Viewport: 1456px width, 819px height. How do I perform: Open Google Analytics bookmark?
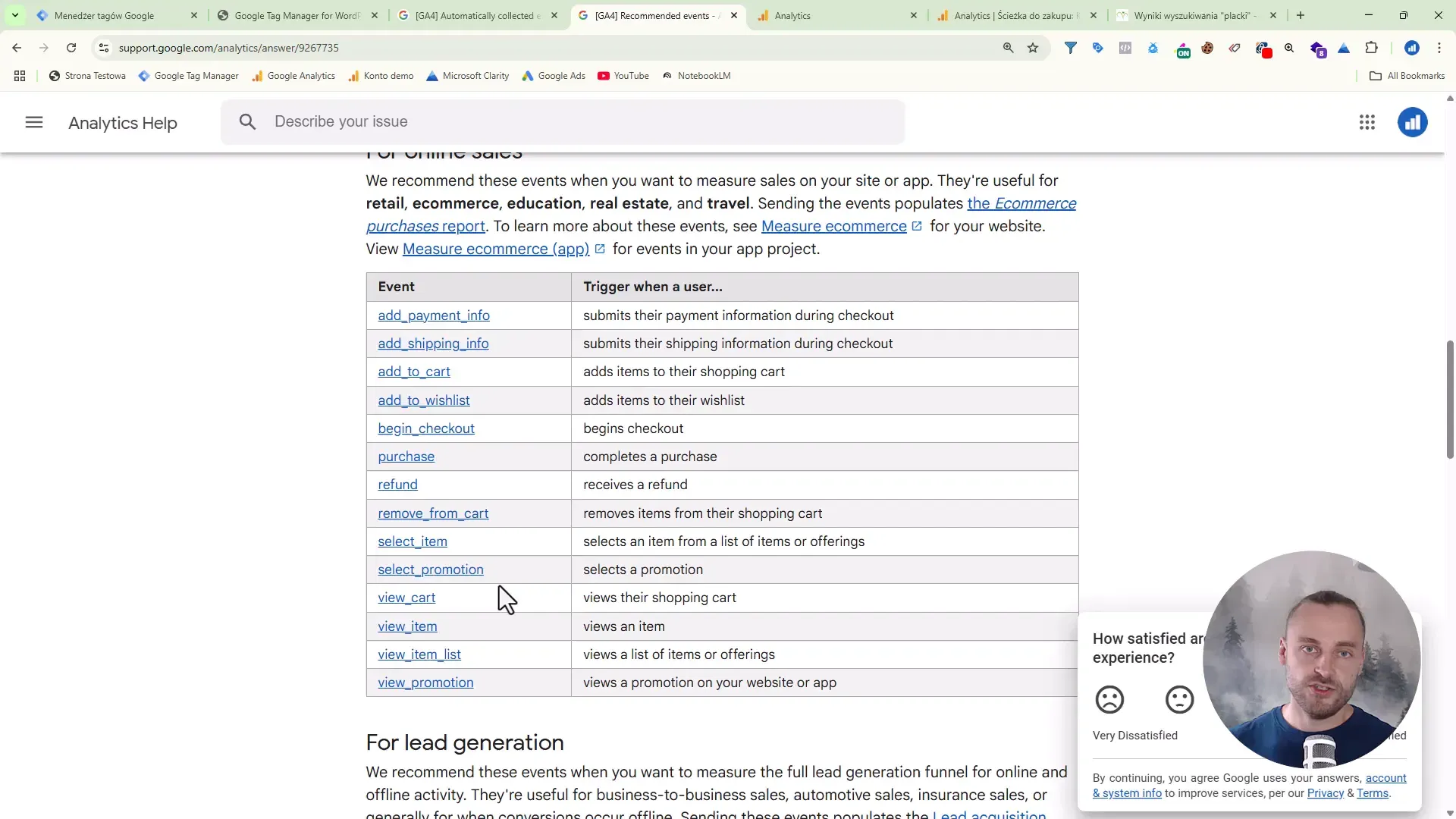coord(293,76)
